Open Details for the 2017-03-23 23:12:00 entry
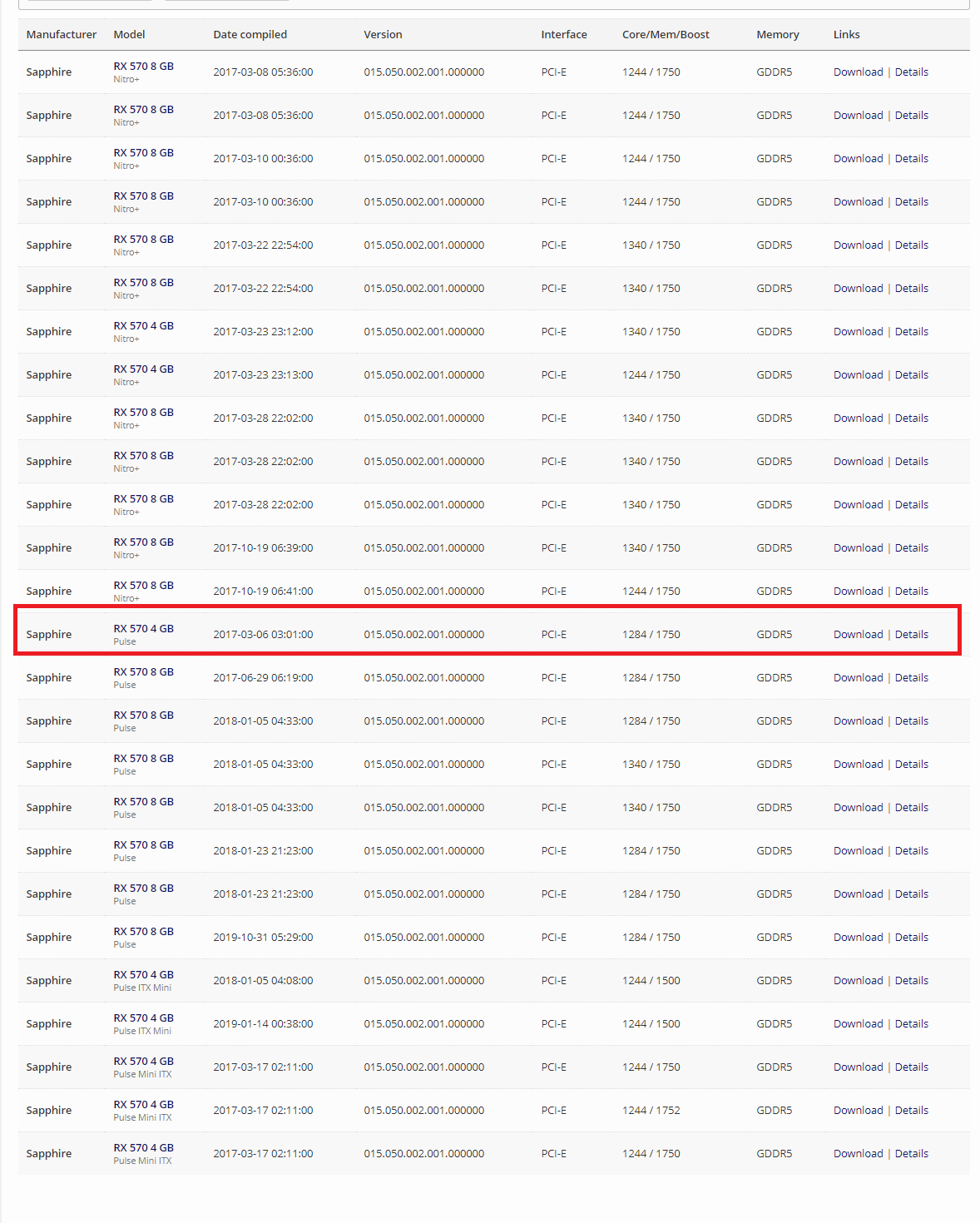The width and height of the screenshot is (980, 1223). pos(911,331)
